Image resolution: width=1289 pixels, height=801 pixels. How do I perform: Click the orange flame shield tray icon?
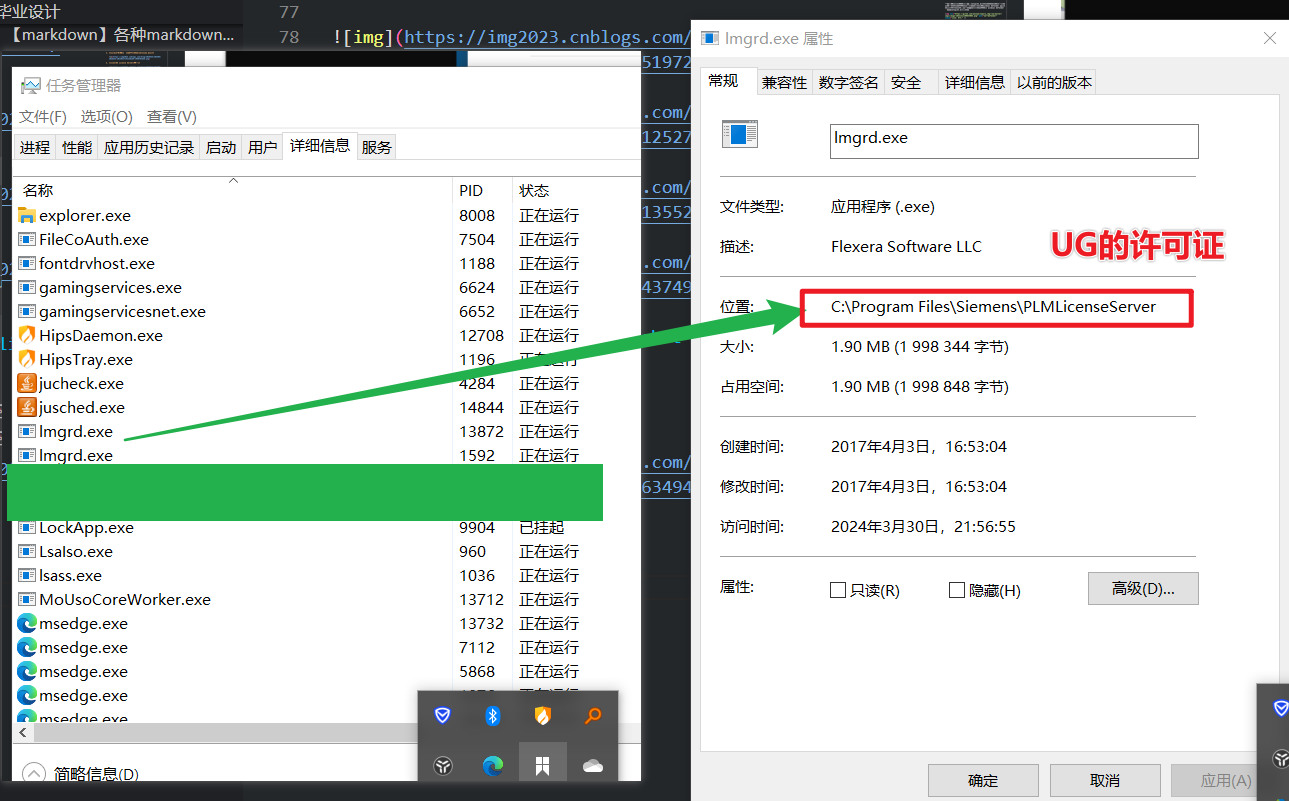542,715
